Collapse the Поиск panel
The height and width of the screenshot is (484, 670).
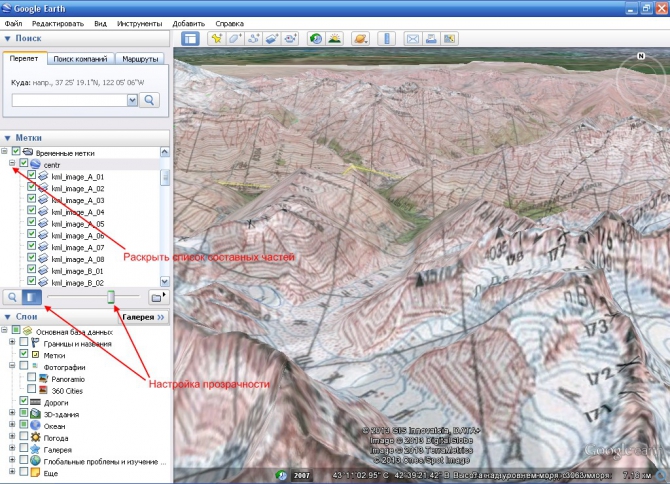point(7,38)
